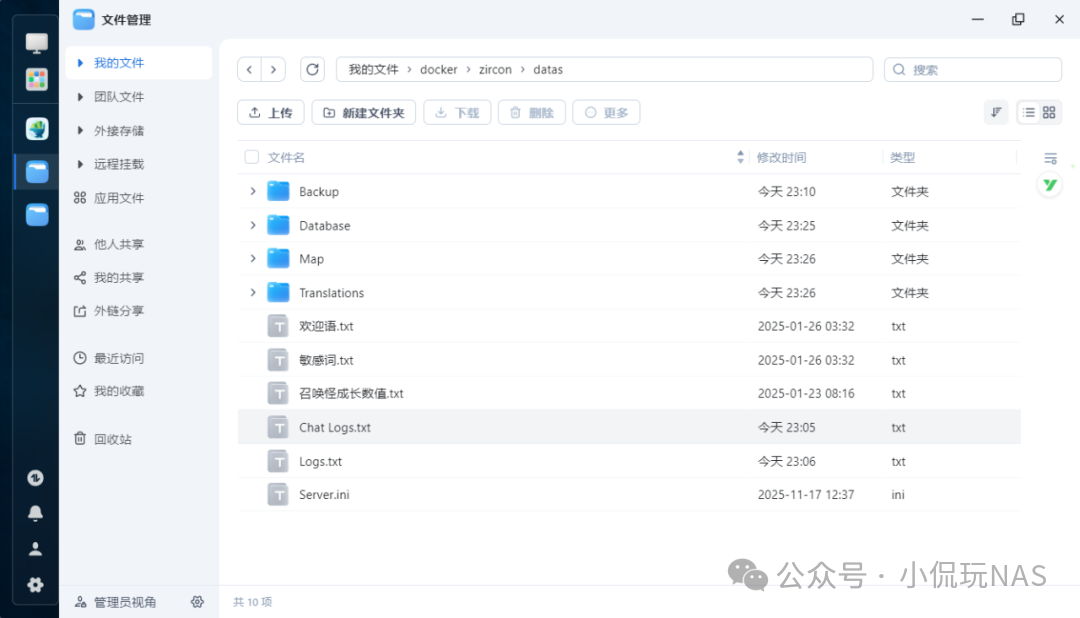Screen dimensions: 1080x618
Task: Open settings gear in left dock
Action: (36, 585)
